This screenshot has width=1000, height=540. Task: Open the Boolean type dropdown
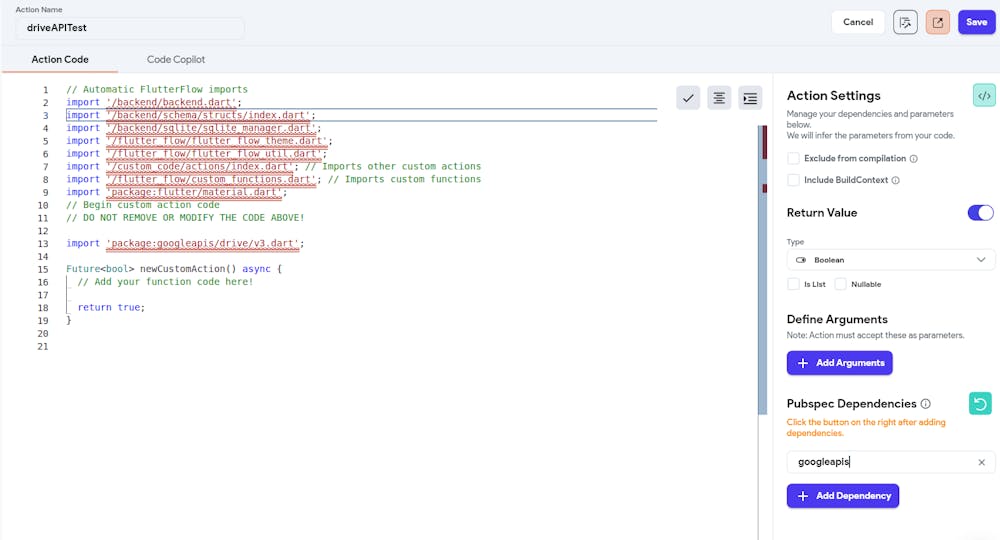click(x=890, y=260)
